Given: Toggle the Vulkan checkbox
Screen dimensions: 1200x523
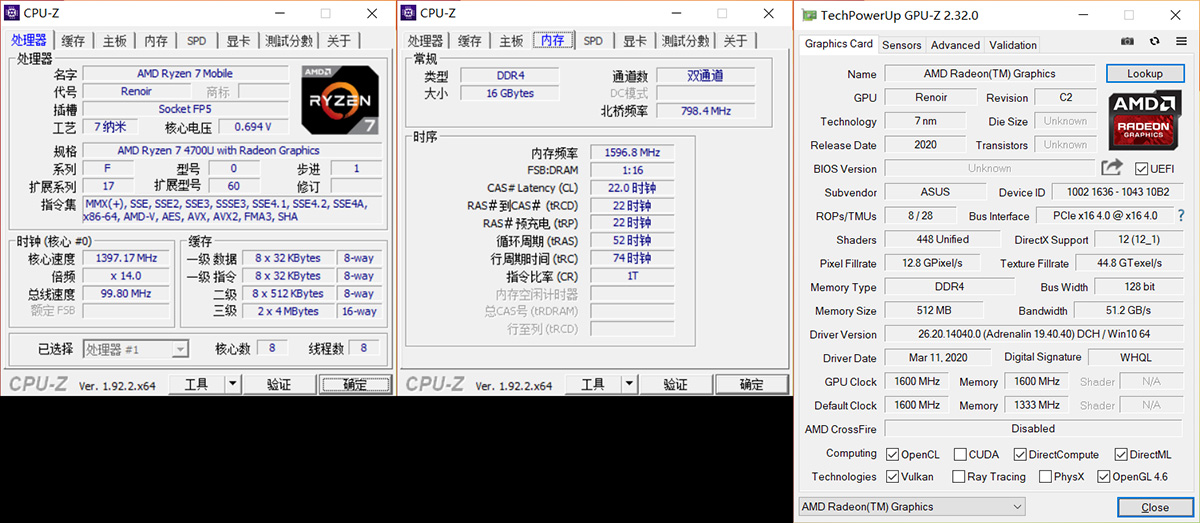Looking at the screenshot, I should (893, 477).
